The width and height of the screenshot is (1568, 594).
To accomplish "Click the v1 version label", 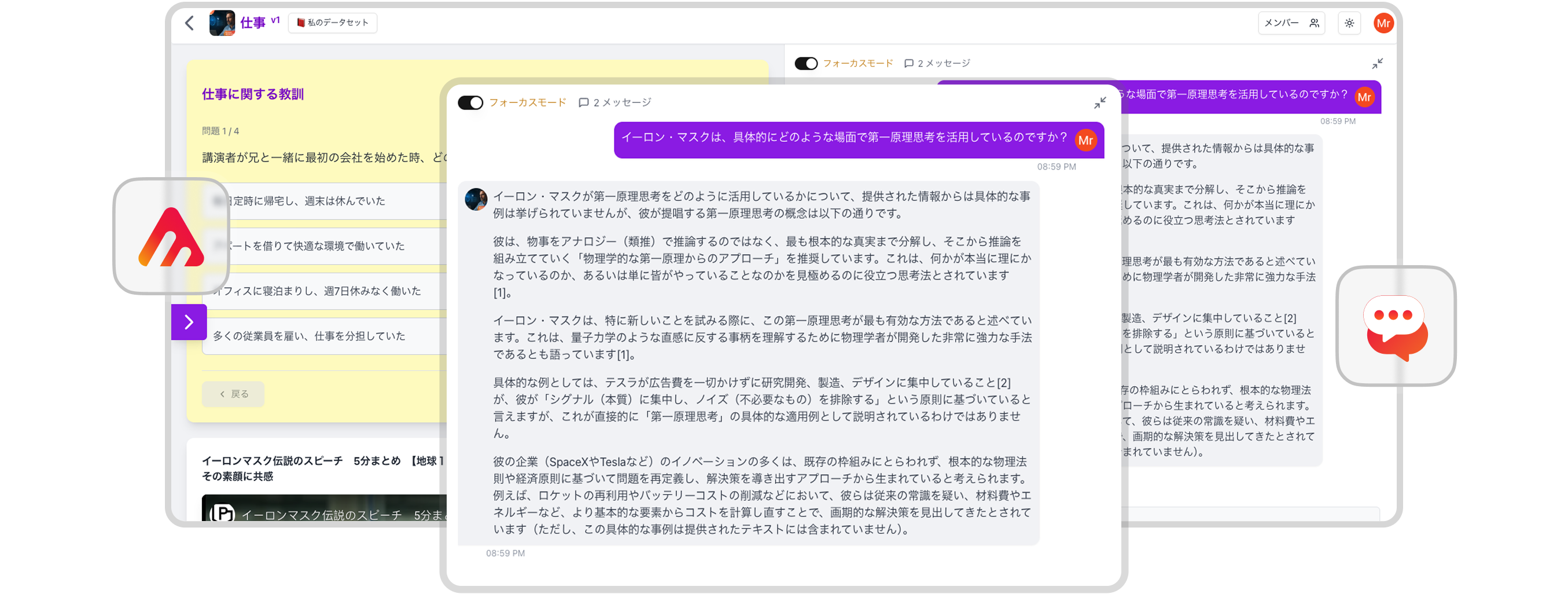I will tap(275, 20).
